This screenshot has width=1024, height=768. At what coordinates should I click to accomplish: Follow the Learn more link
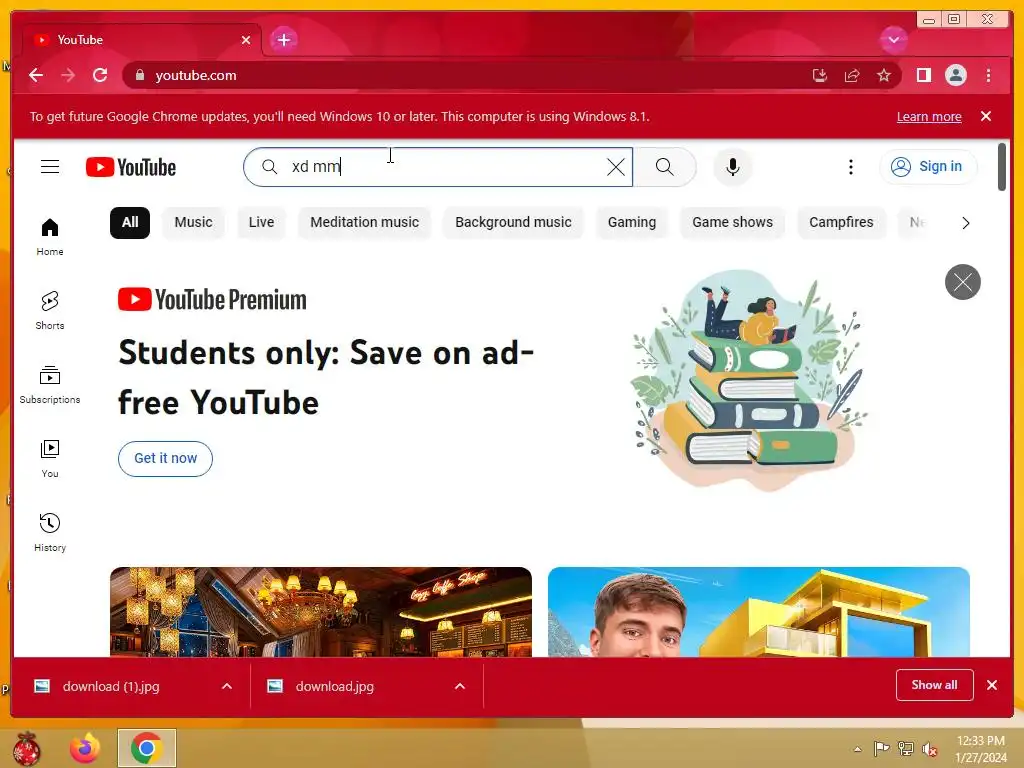pyautogui.click(x=929, y=117)
